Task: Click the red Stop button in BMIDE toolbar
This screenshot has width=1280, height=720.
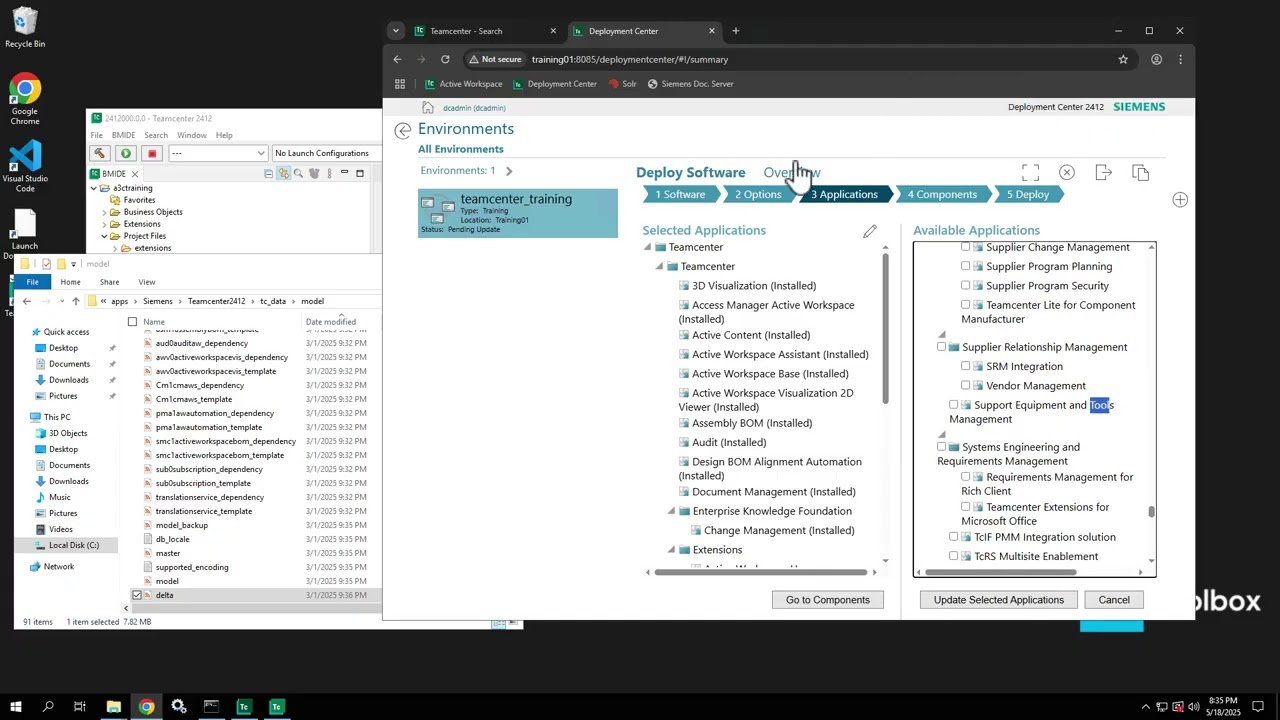Action: [x=152, y=153]
